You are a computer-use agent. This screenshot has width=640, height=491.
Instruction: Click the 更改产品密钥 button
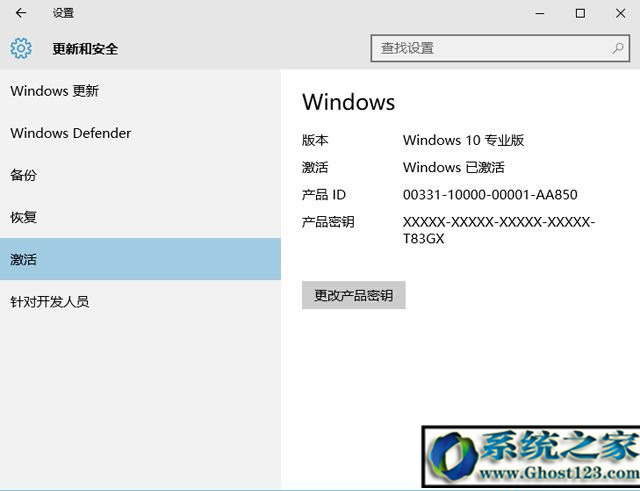coord(353,295)
